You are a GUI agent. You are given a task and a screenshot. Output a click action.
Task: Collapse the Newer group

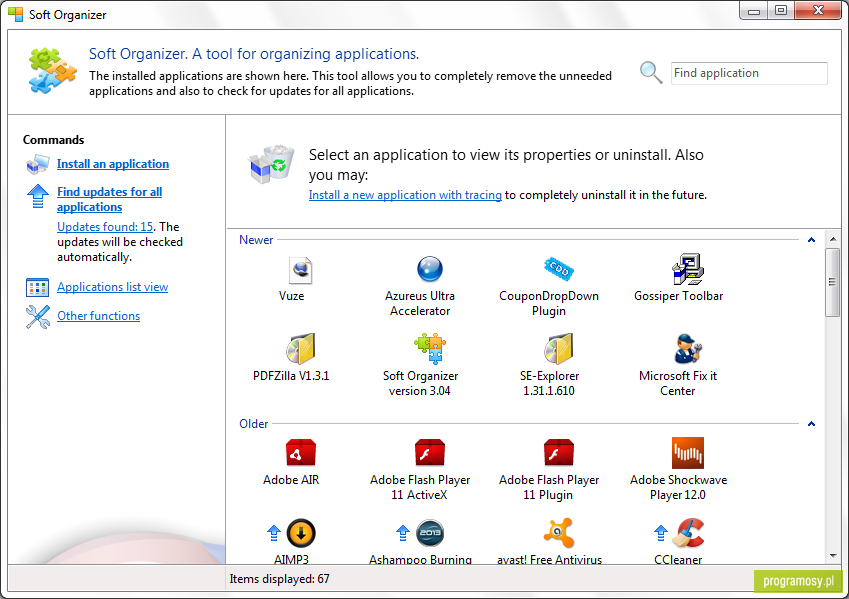click(x=811, y=240)
